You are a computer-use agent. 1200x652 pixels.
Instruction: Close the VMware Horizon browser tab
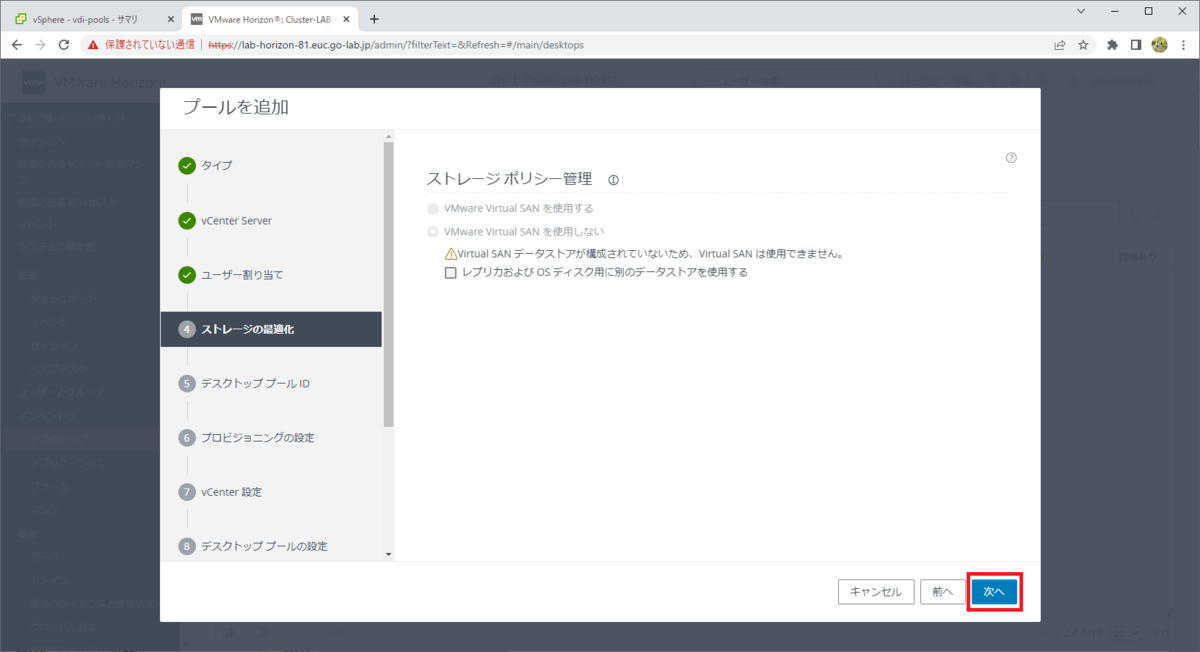pyautogui.click(x=348, y=19)
